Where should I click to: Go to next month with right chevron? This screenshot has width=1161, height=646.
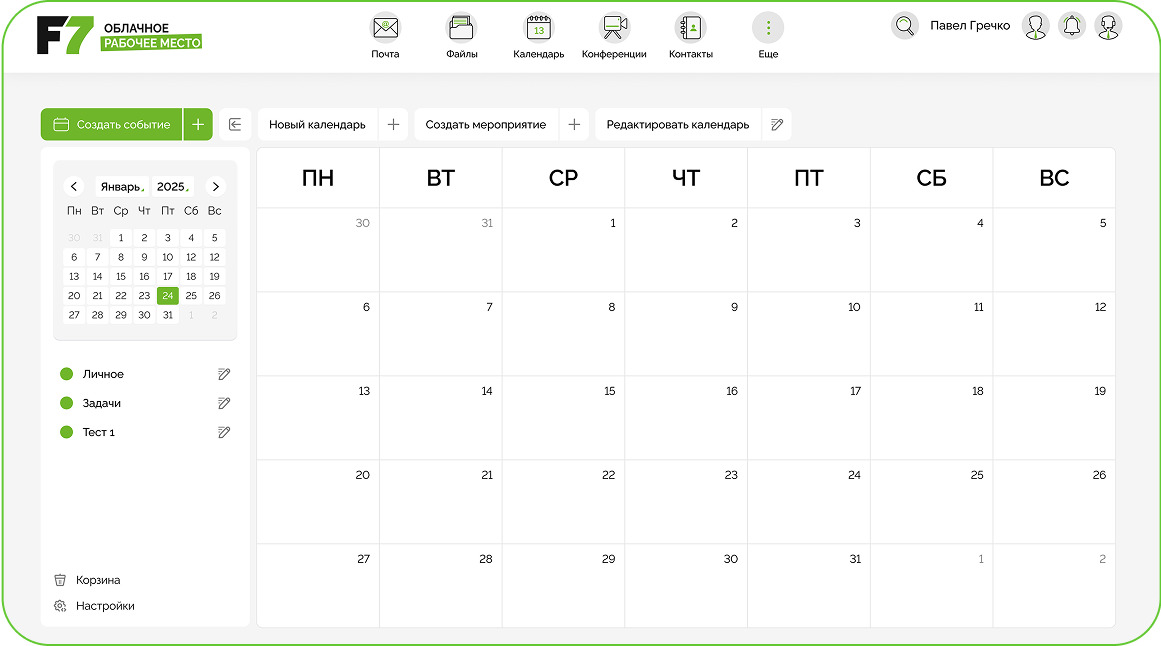(215, 187)
